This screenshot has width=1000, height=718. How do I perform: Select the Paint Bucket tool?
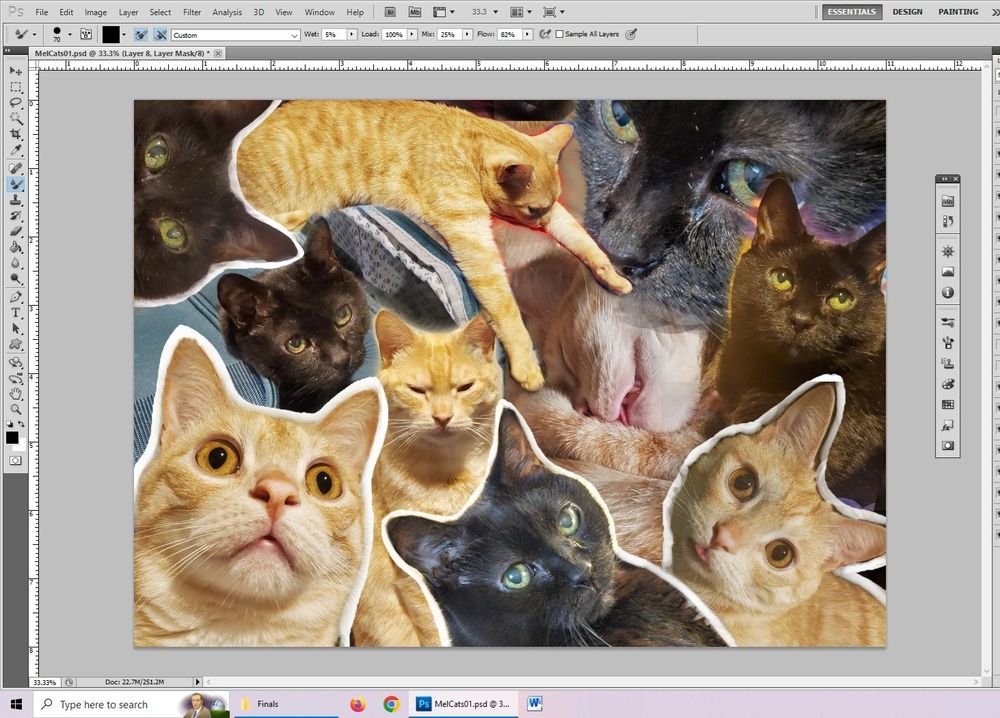click(15, 247)
